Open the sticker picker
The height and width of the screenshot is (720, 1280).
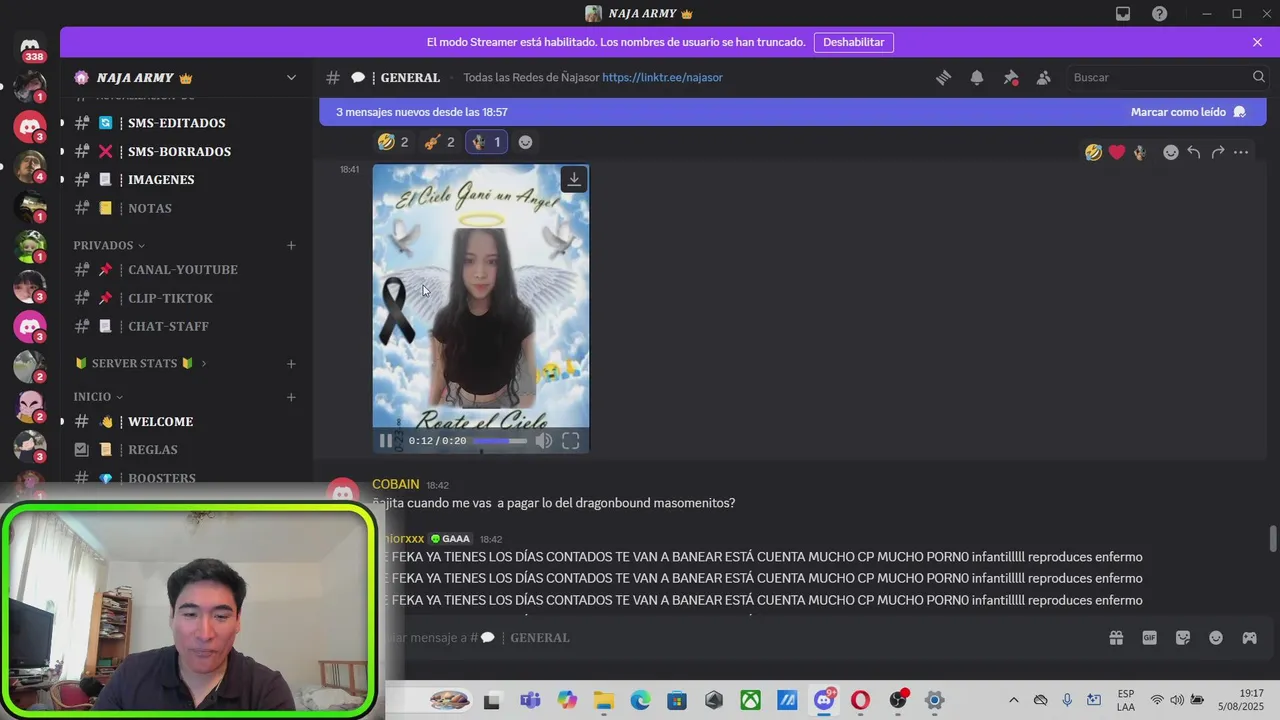[x=1183, y=638]
